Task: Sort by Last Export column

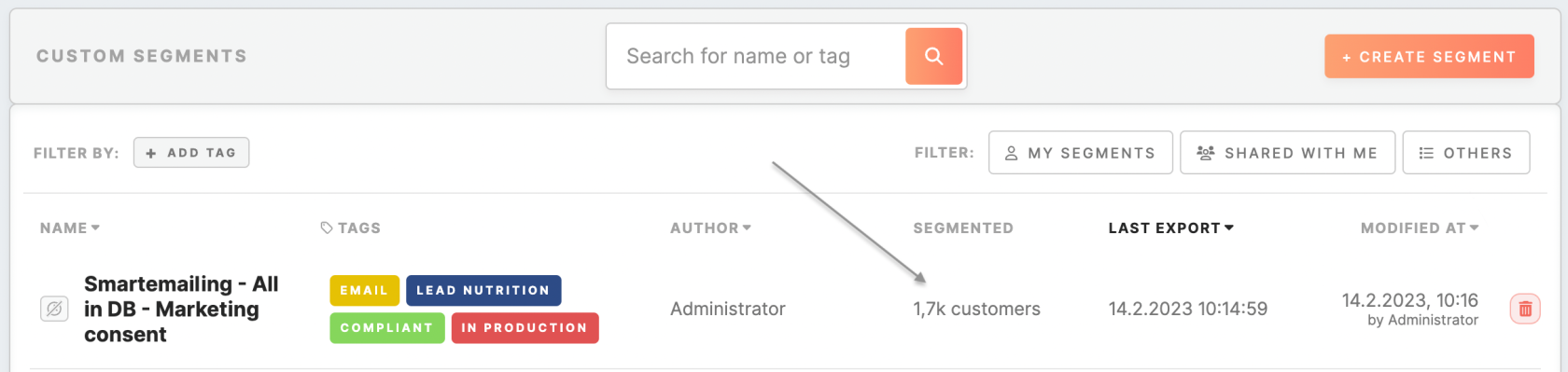Action: (x=1170, y=227)
